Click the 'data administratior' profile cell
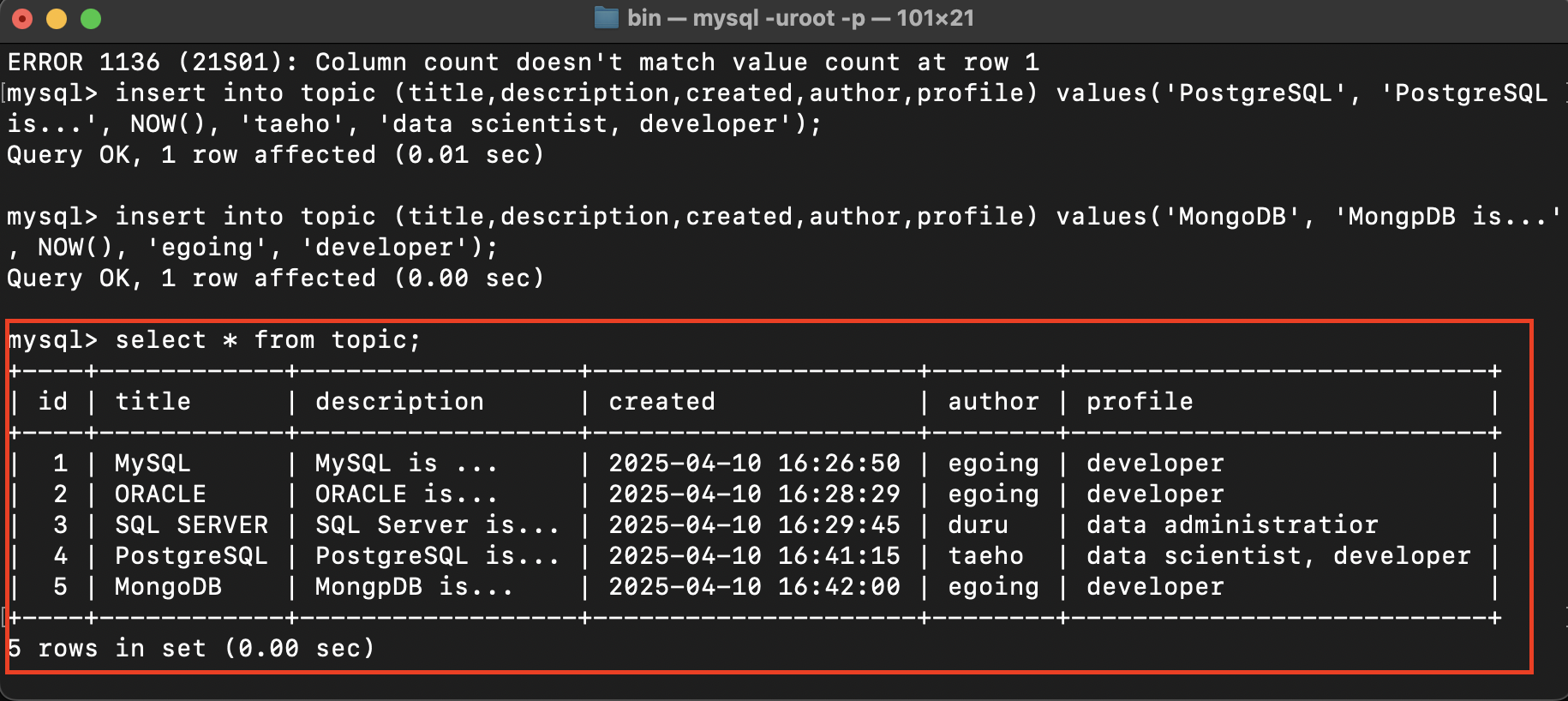Image resolution: width=1568 pixels, height=701 pixels. pyautogui.click(x=1232, y=525)
